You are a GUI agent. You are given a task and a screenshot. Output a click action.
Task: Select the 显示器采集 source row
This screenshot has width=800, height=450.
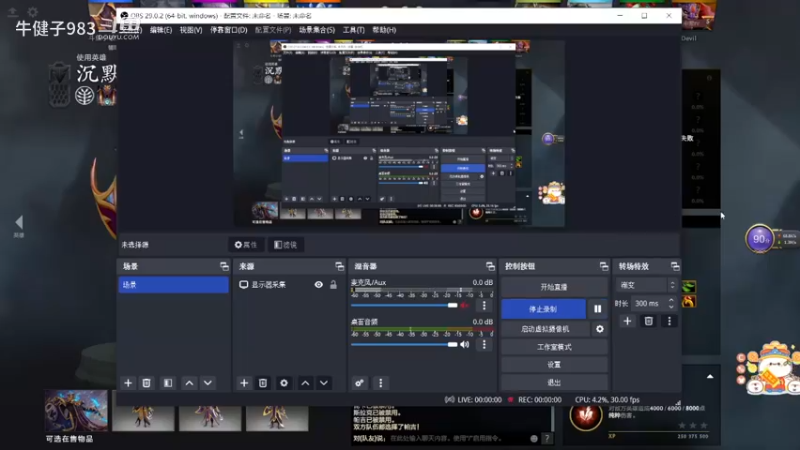pos(289,285)
